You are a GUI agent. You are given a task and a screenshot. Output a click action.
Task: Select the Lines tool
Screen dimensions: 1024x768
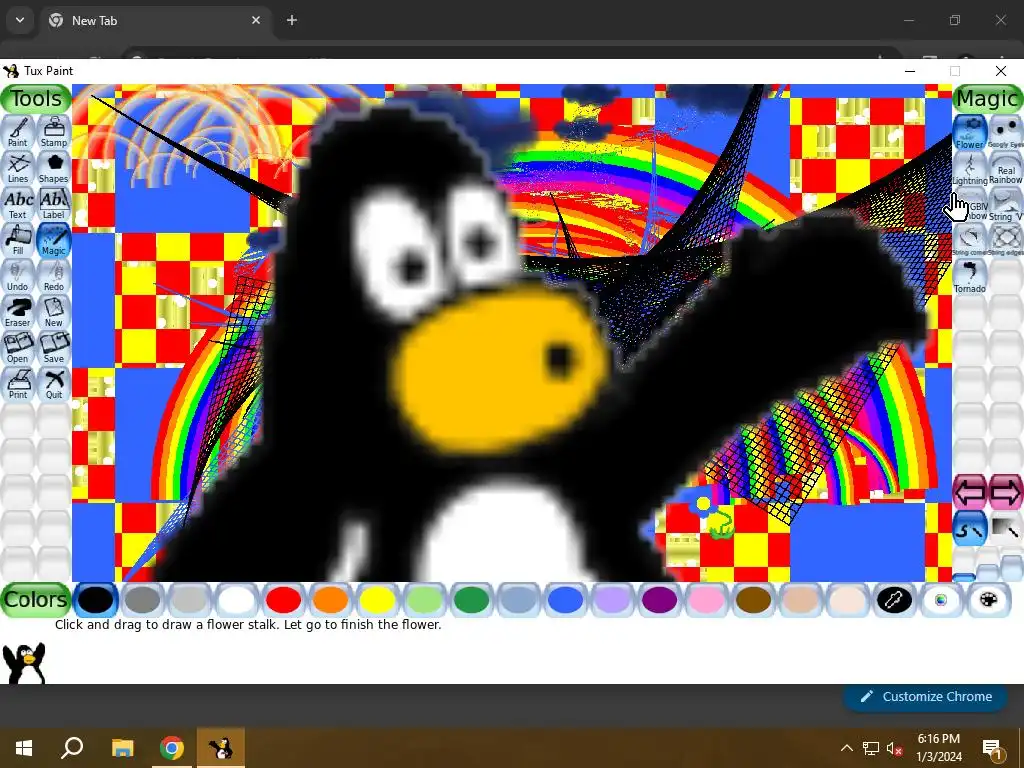(x=18, y=168)
